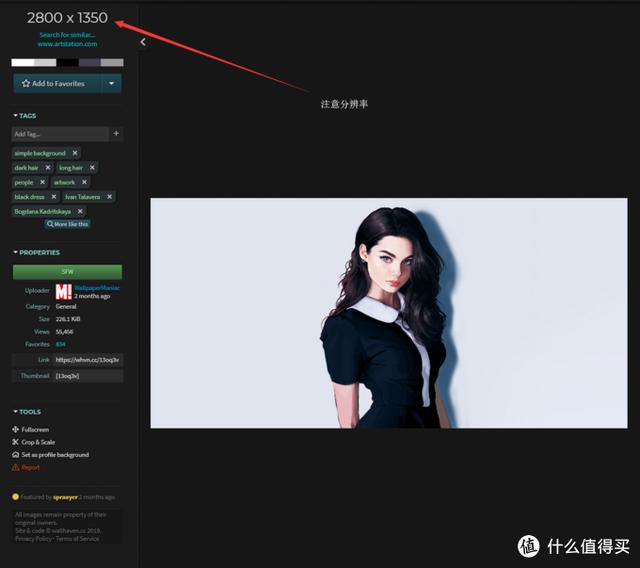Select the dark slate color swatch
The height and width of the screenshot is (568, 640).
point(90,62)
